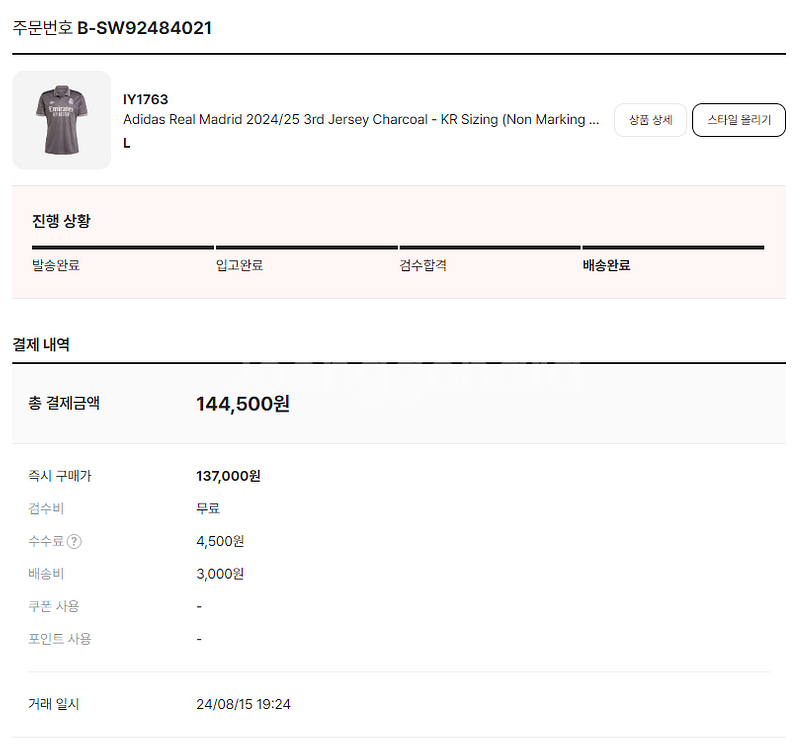Click the 배송비 3,000원 value
The height and width of the screenshot is (750, 805).
pos(220,574)
